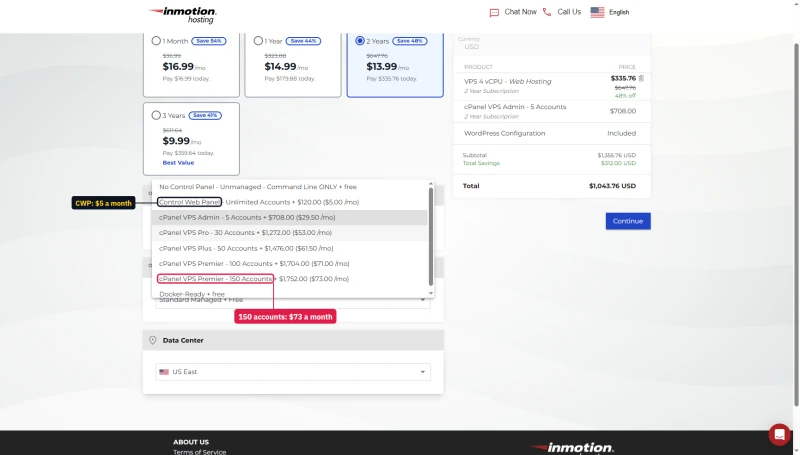
Task: Select the 3 Years billing radio button
Action: [156, 115]
